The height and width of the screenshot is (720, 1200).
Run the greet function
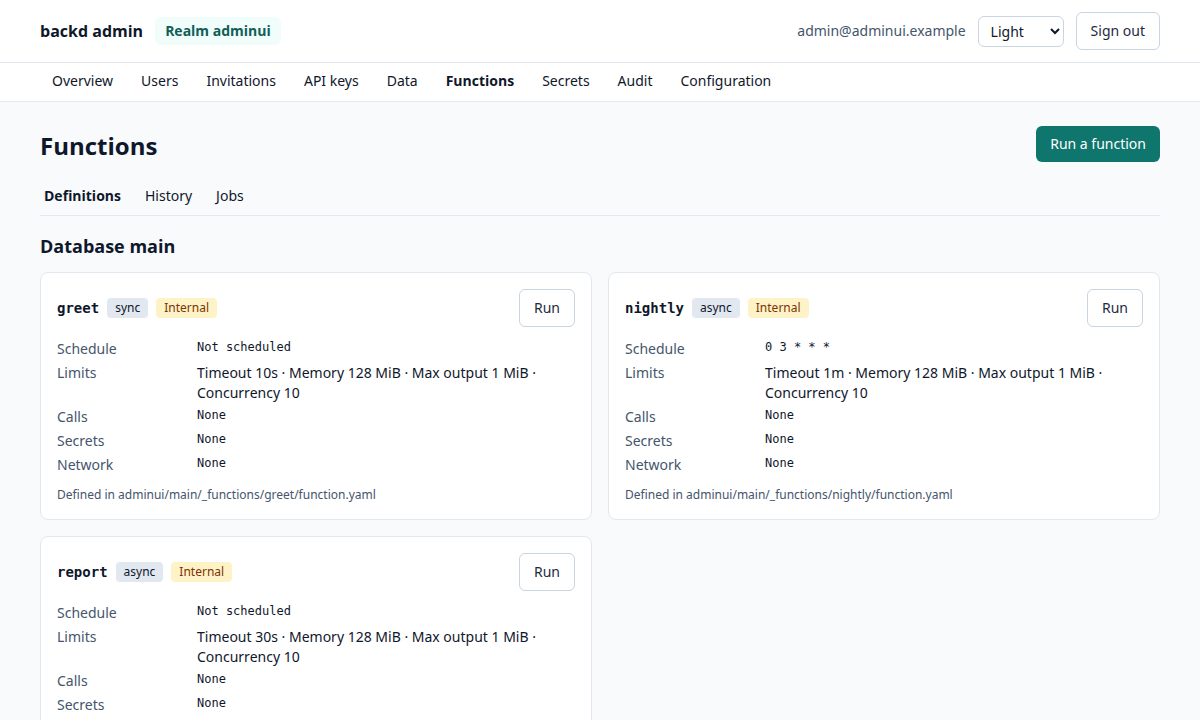546,308
